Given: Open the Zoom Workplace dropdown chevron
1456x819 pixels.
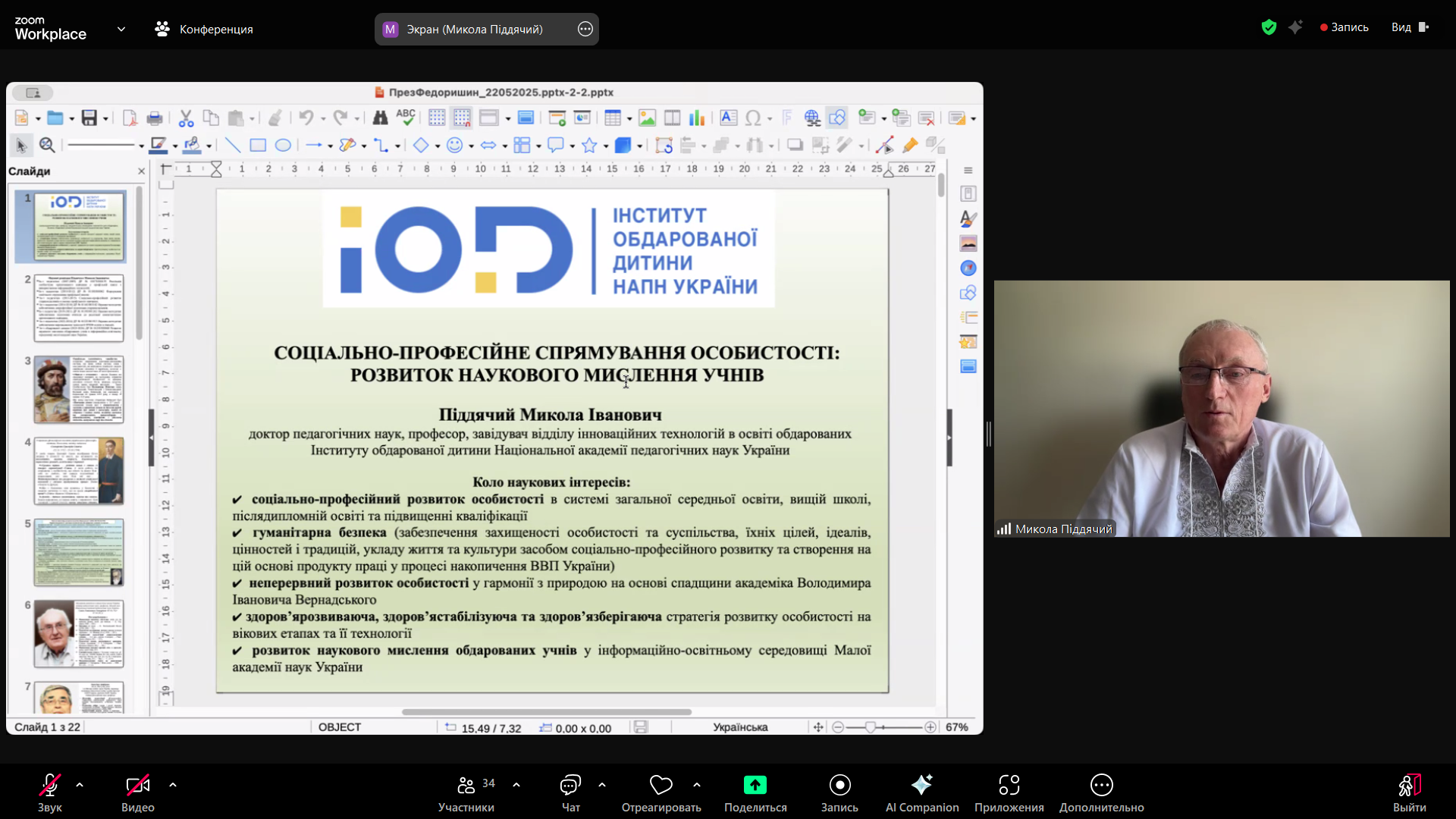Looking at the screenshot, I should pos(121,29).
